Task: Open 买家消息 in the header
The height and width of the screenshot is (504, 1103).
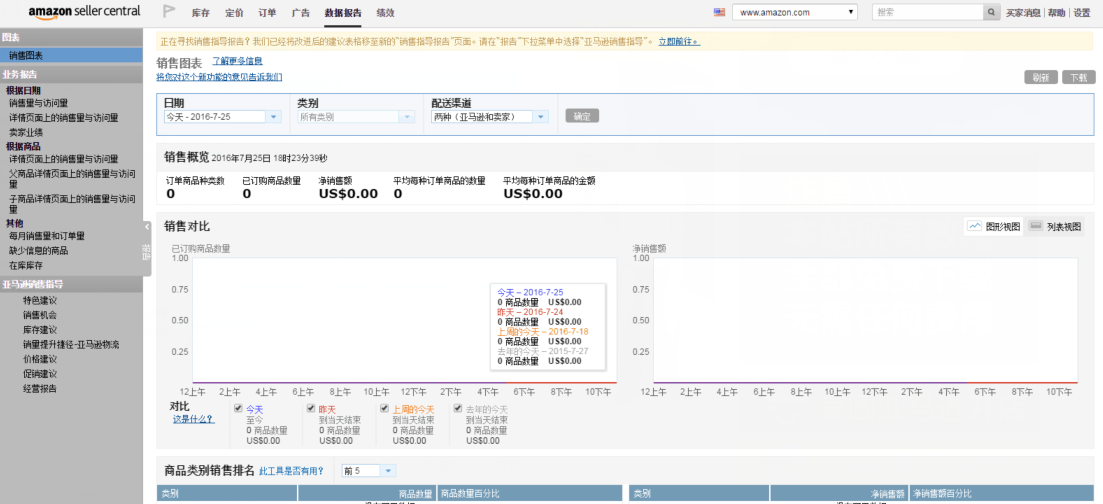Action: point(1023,13)
